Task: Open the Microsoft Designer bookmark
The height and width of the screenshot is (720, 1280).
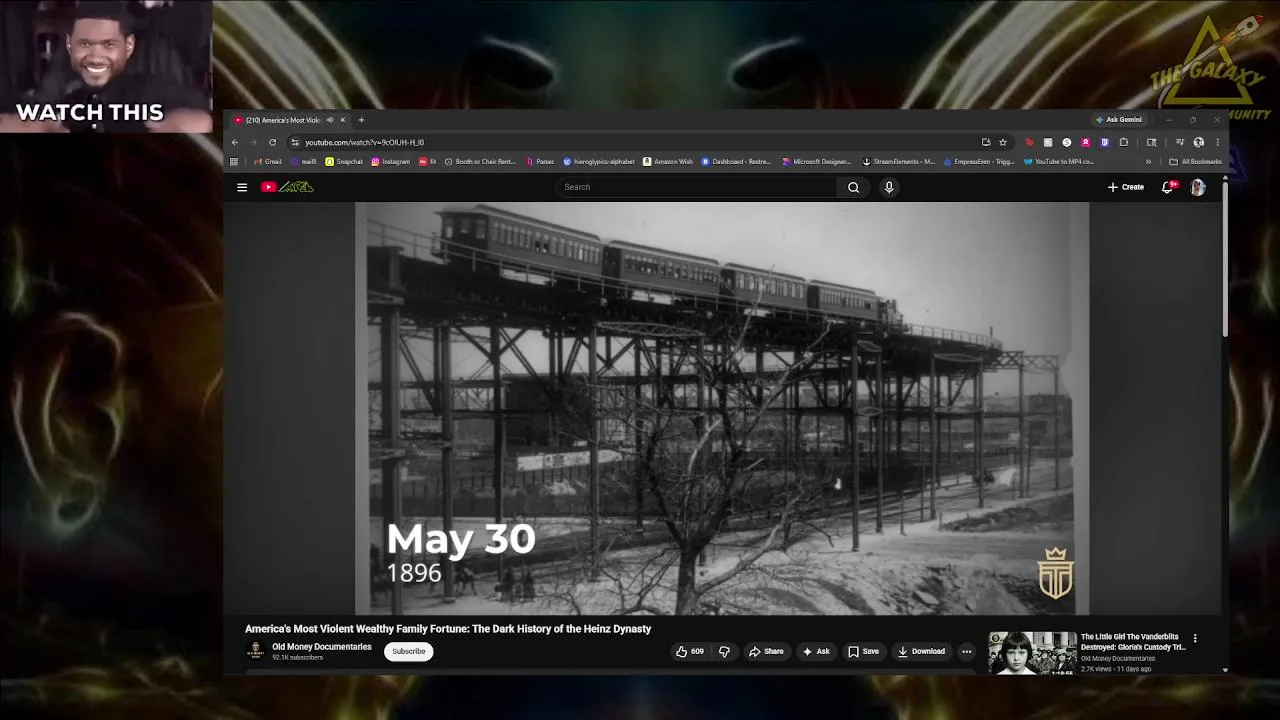Action: coord(816,162)
